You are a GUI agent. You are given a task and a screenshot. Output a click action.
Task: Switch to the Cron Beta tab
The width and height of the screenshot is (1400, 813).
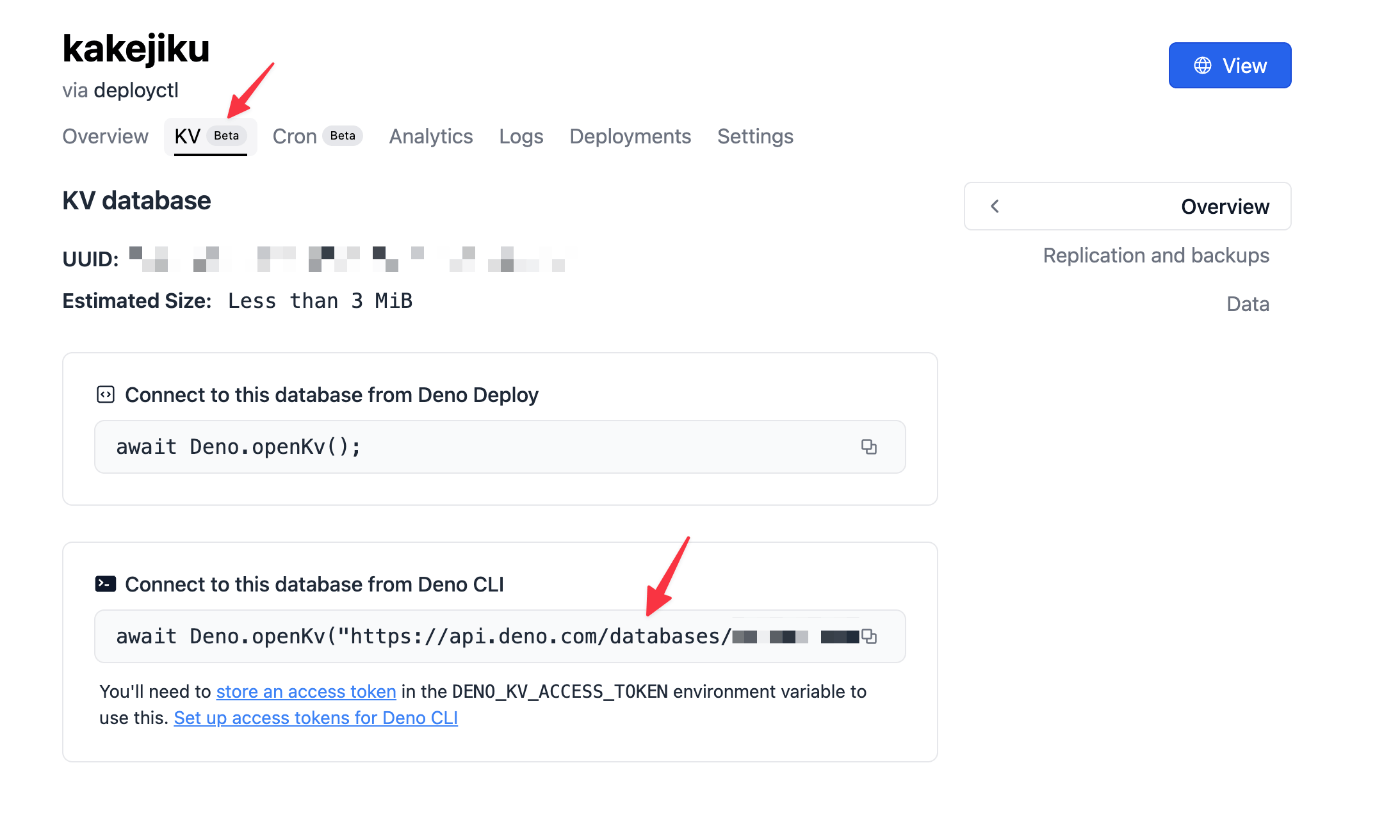[317, 136]
